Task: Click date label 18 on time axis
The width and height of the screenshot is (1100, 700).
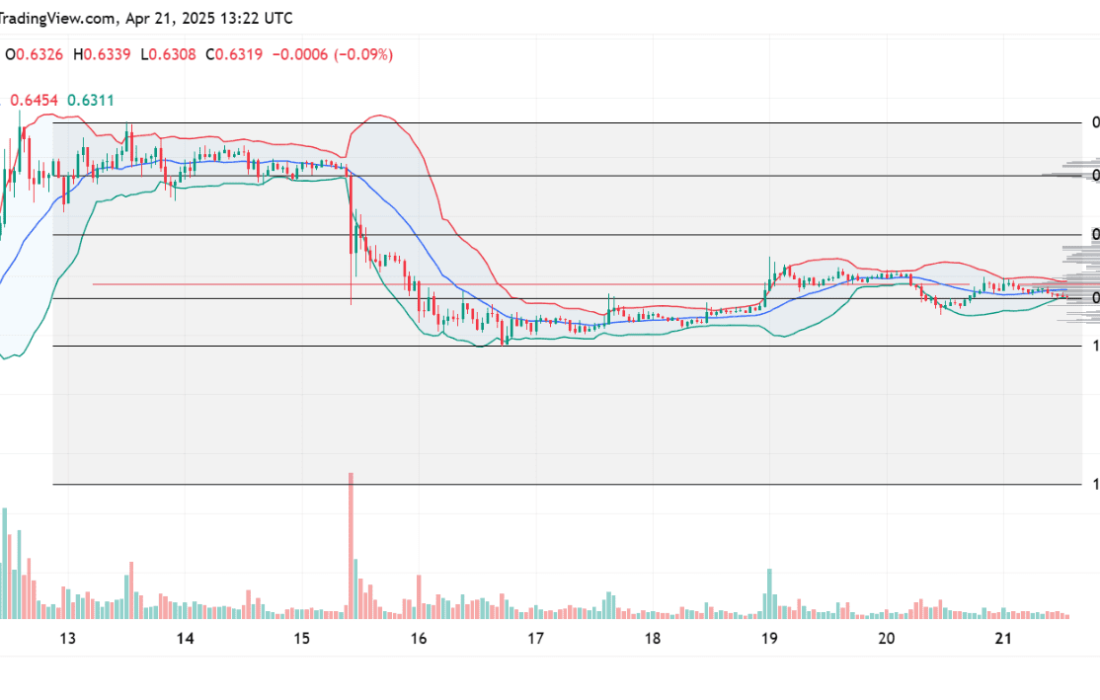Action: coord(652,638)
